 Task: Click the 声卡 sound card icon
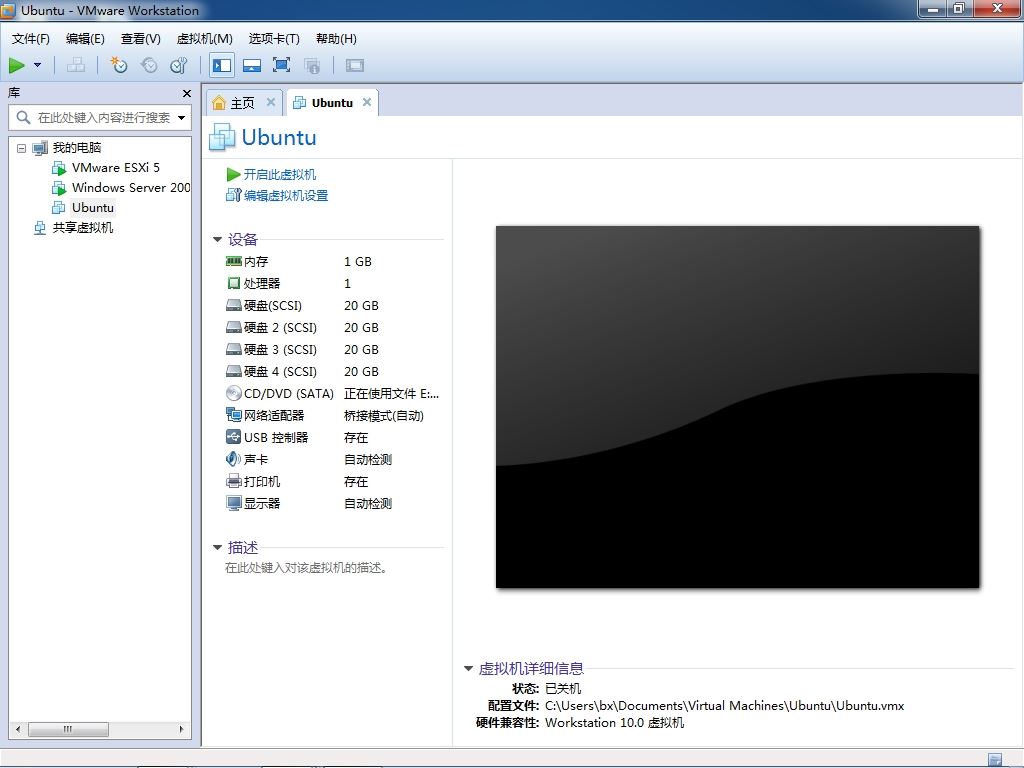[x=233, y=459]
